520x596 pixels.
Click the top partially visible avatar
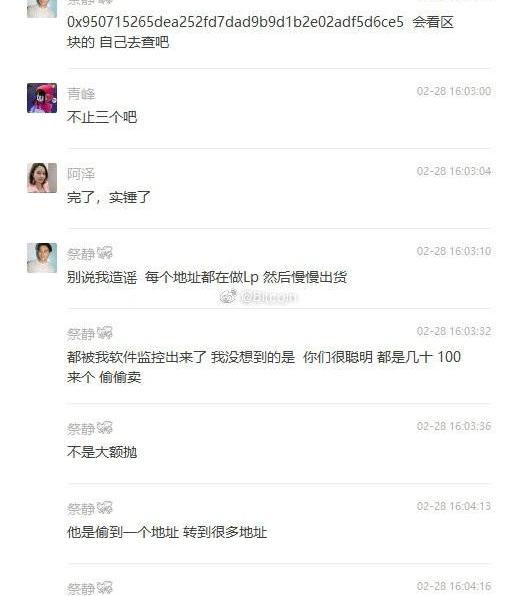pyautogui.click(x=42, y=8)
